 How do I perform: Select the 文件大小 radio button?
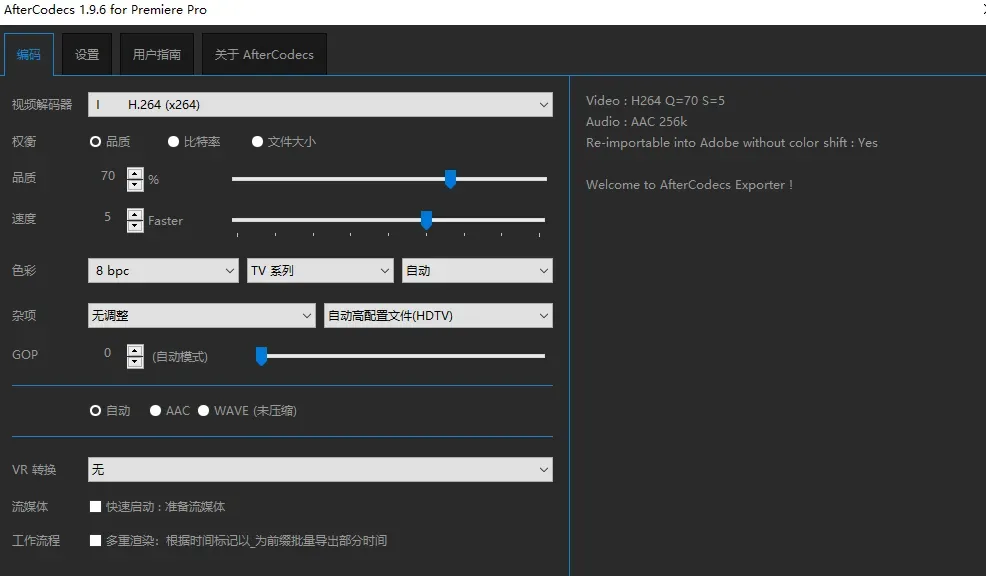(x=257, y=141)
